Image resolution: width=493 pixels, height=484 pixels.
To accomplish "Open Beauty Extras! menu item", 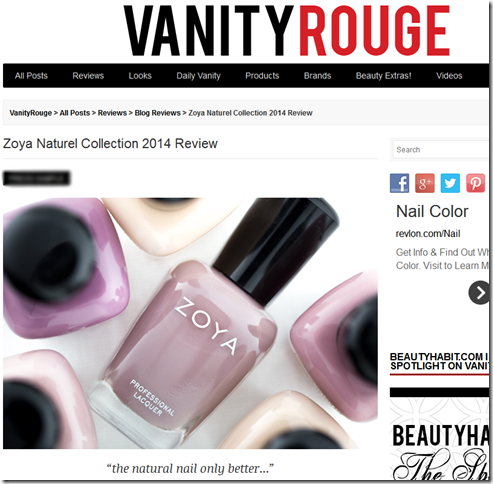I will tap(383, 76).
